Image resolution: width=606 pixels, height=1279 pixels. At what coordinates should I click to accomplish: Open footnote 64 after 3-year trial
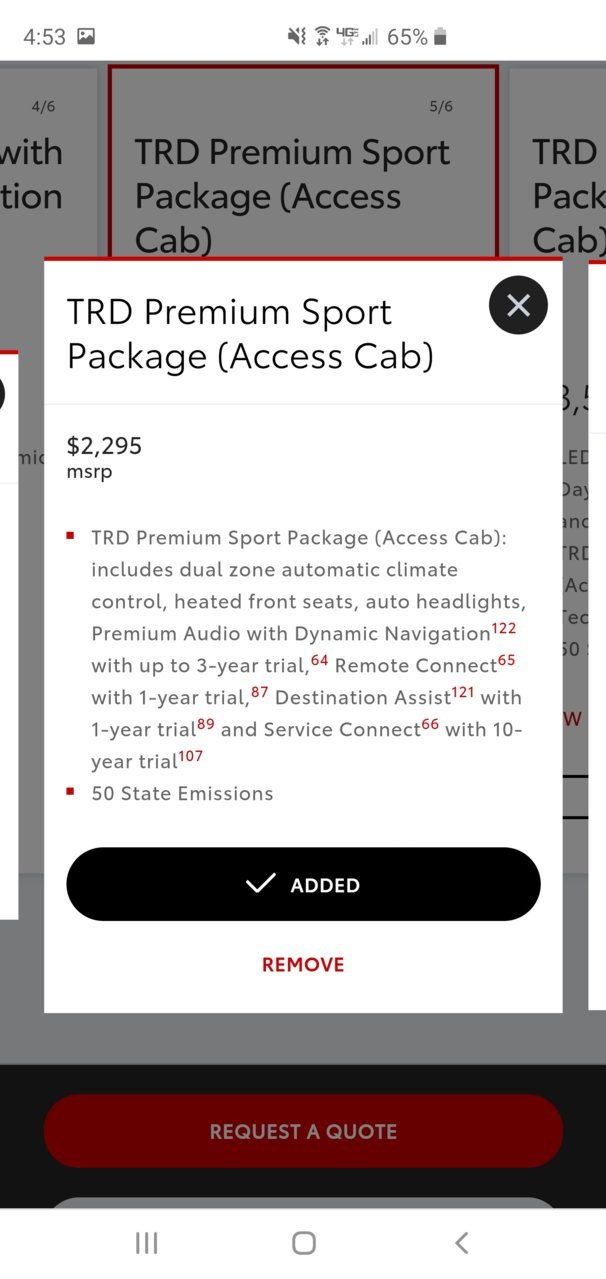(320, 660)
